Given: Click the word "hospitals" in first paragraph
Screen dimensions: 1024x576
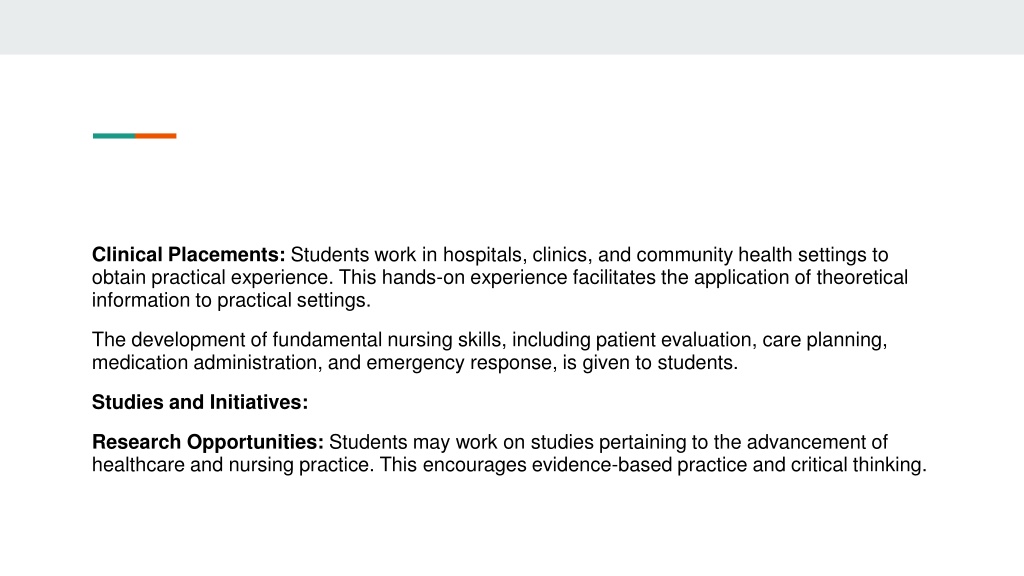Looking at the screenshot, I should point(482,254).
